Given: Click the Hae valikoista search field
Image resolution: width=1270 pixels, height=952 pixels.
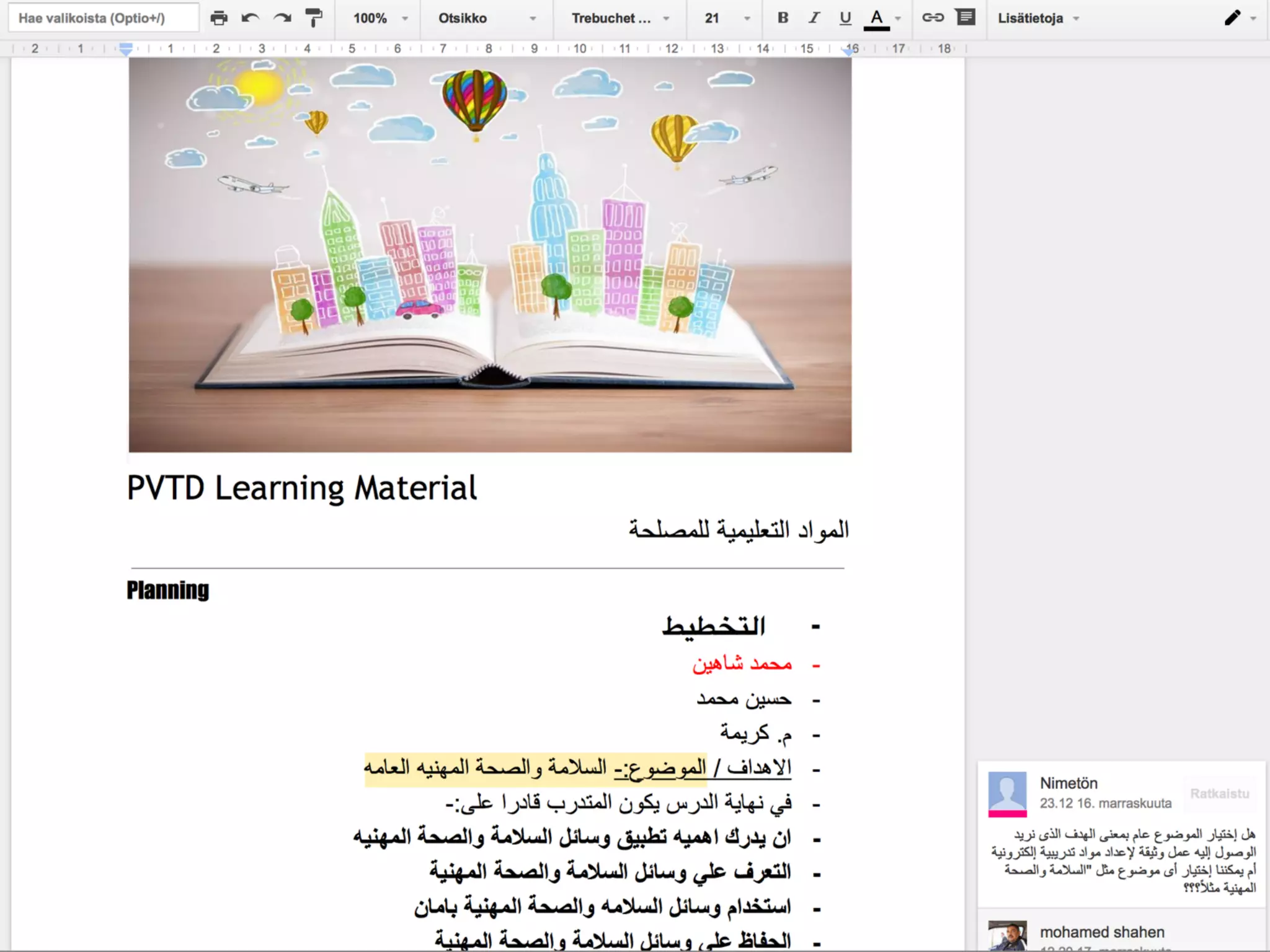Looking at the screenshot, I should pyautogui.click(x=104, y=18).
